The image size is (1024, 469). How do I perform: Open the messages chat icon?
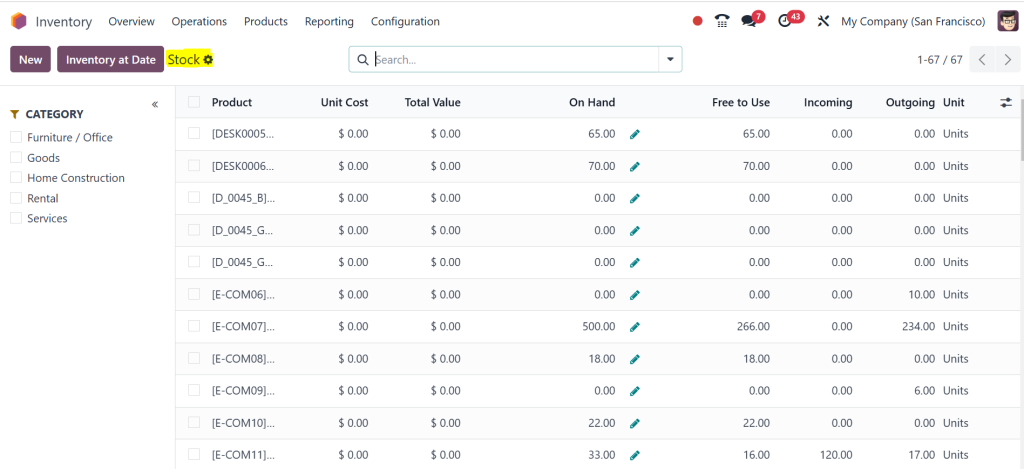point(749,21)
